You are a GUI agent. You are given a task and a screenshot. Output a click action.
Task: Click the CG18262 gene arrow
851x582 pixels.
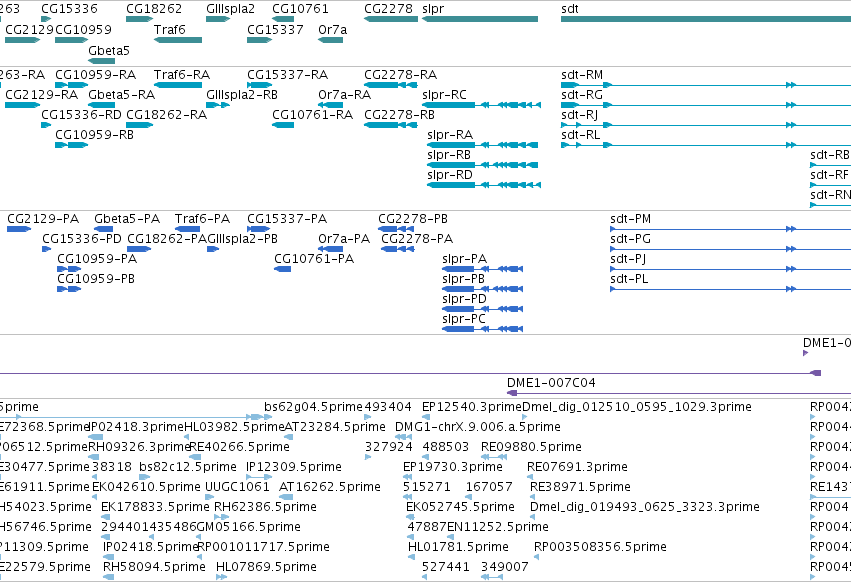click(x=139, y=19)
